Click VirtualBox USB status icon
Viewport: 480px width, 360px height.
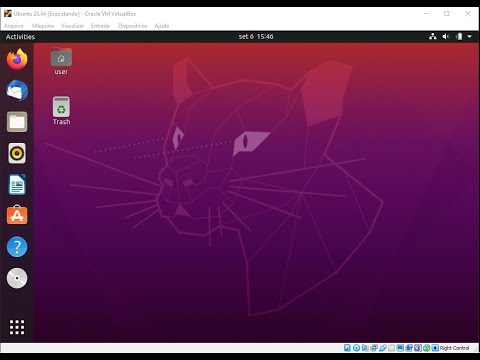click(x=383, y=348)
